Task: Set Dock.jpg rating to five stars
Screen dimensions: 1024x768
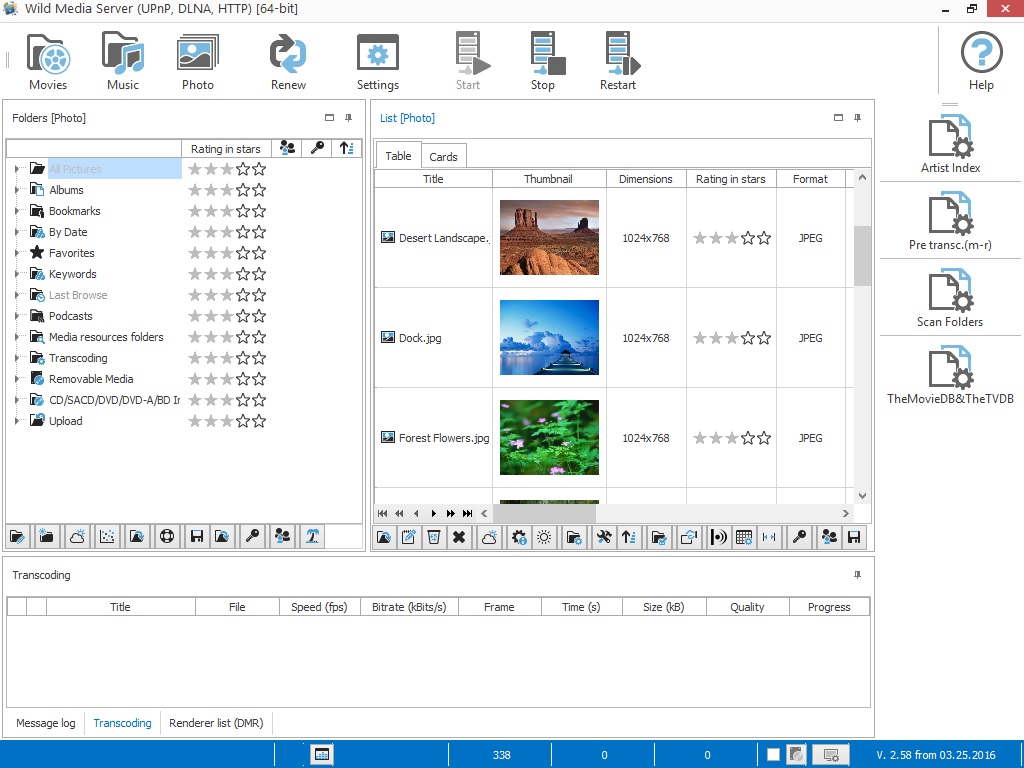Action: (764, 338)
